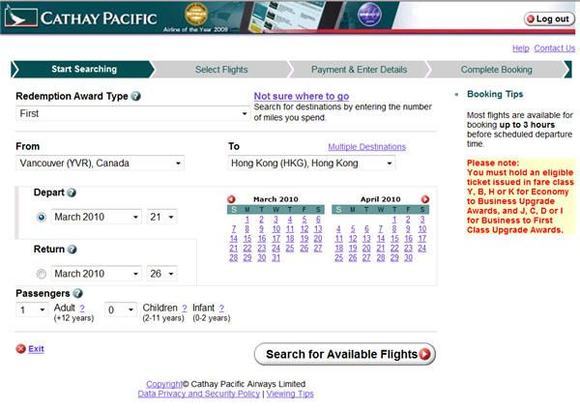Open the Return day dropdown showing 26
This screenshot has width=580, height=415.
tap(162, 274)
